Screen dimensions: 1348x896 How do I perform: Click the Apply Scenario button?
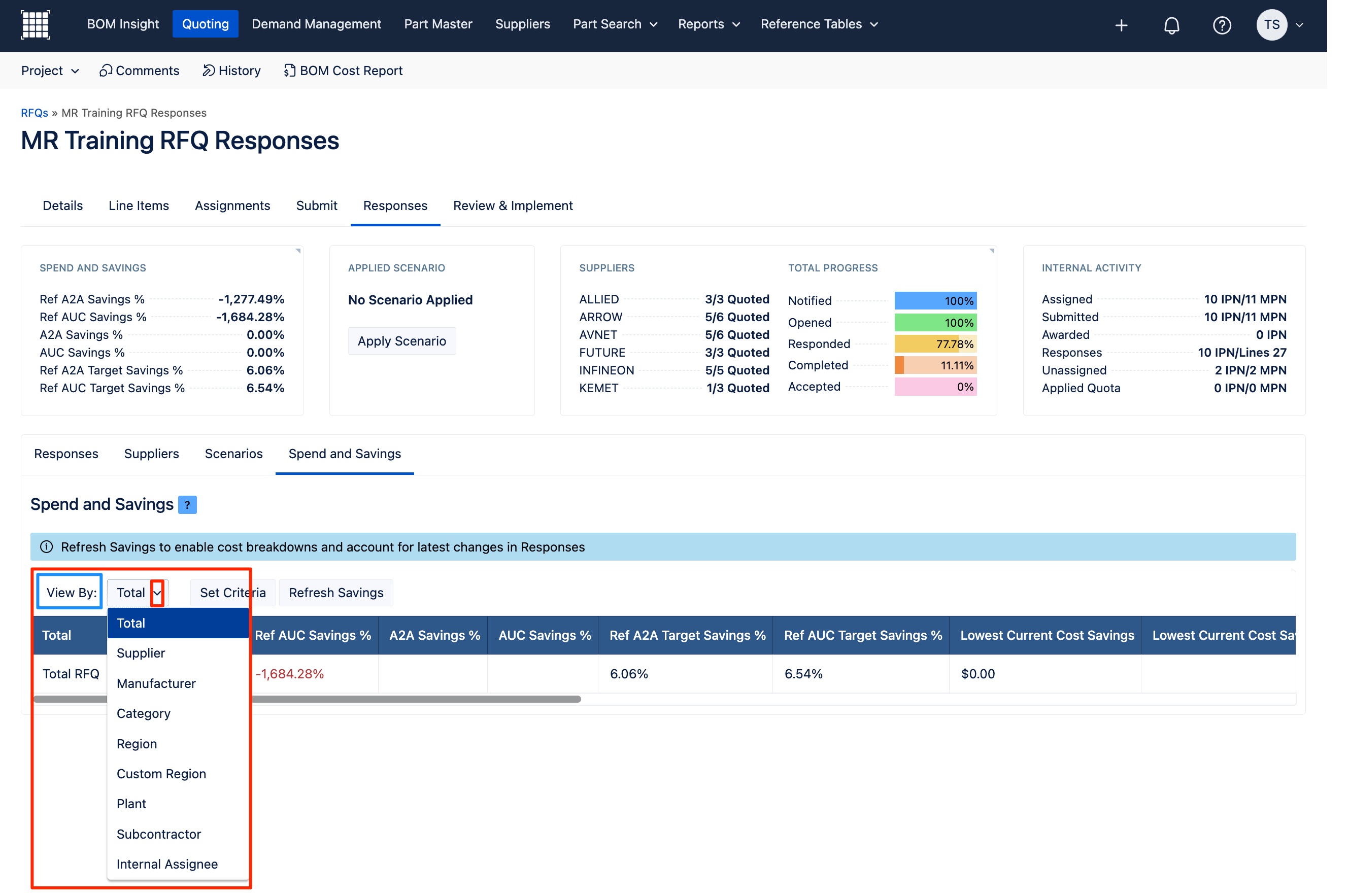point(402,341)
